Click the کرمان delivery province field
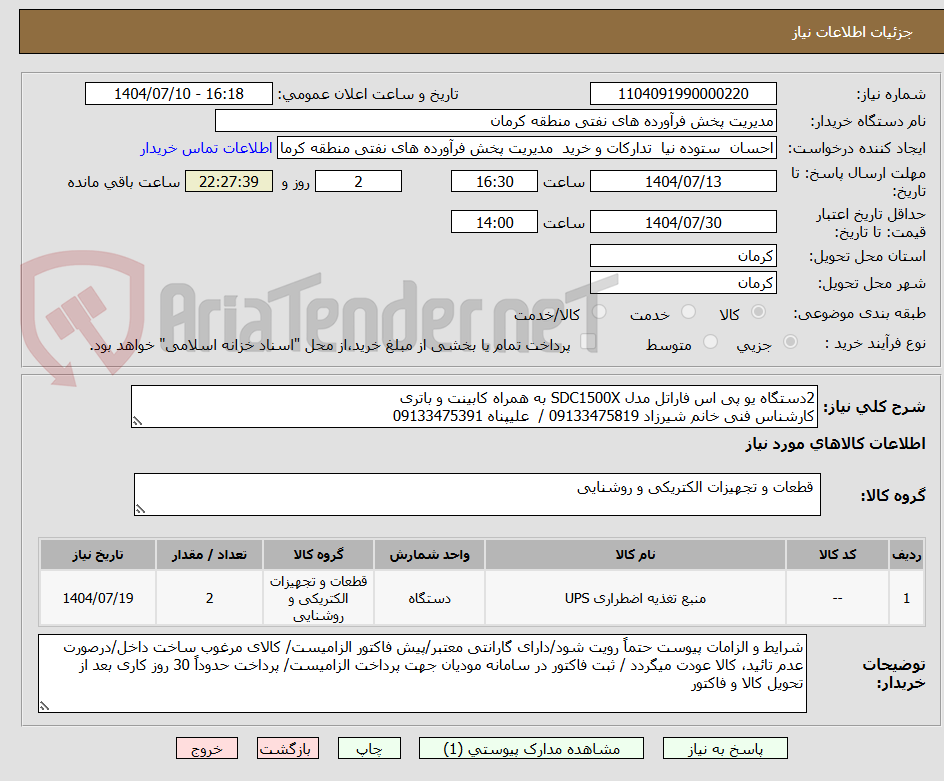Viewport: 944px width, 781px height. [x=683, y=255]
